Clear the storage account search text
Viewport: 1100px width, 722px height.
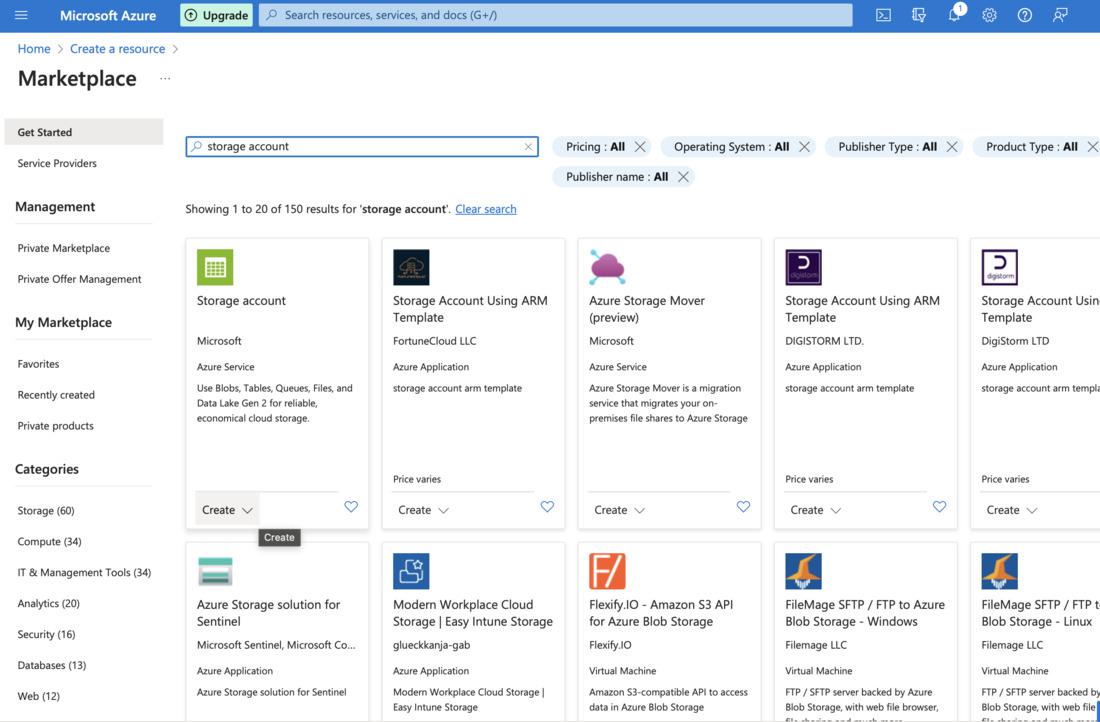coord(528,147)
